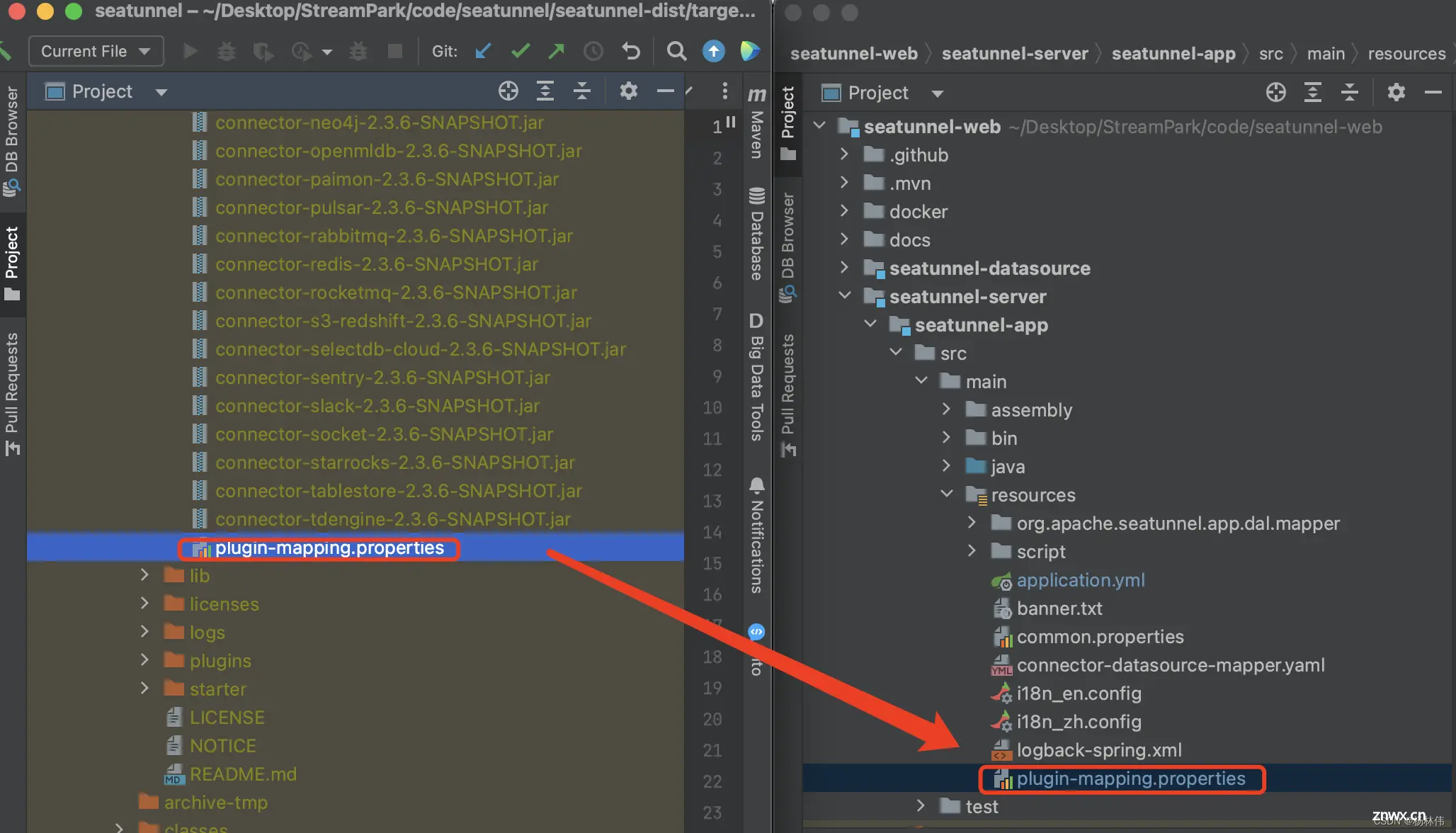Open right Project panel settings gear

point(1397,93)
